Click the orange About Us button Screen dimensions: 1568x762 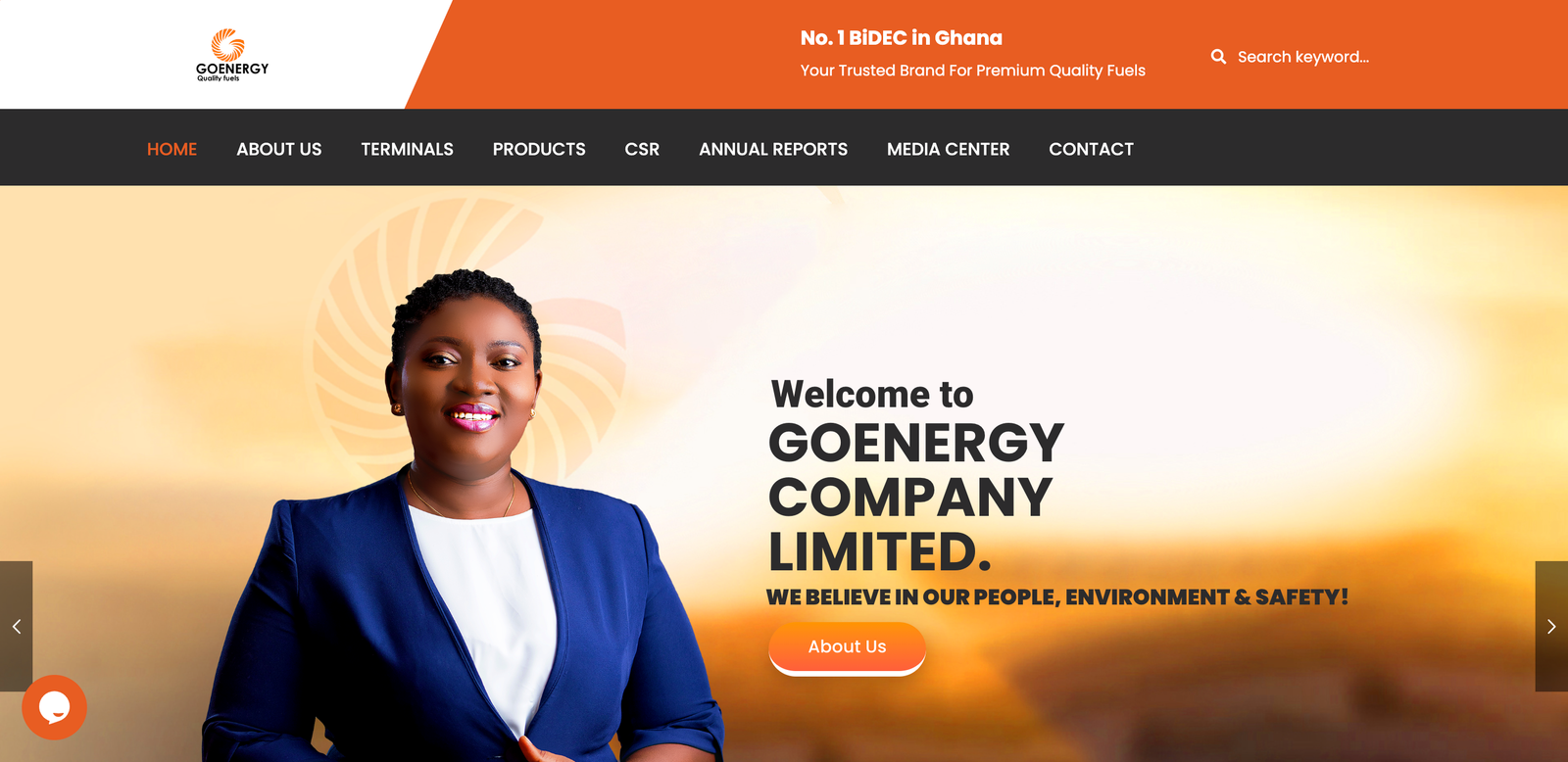coord(847,647)
